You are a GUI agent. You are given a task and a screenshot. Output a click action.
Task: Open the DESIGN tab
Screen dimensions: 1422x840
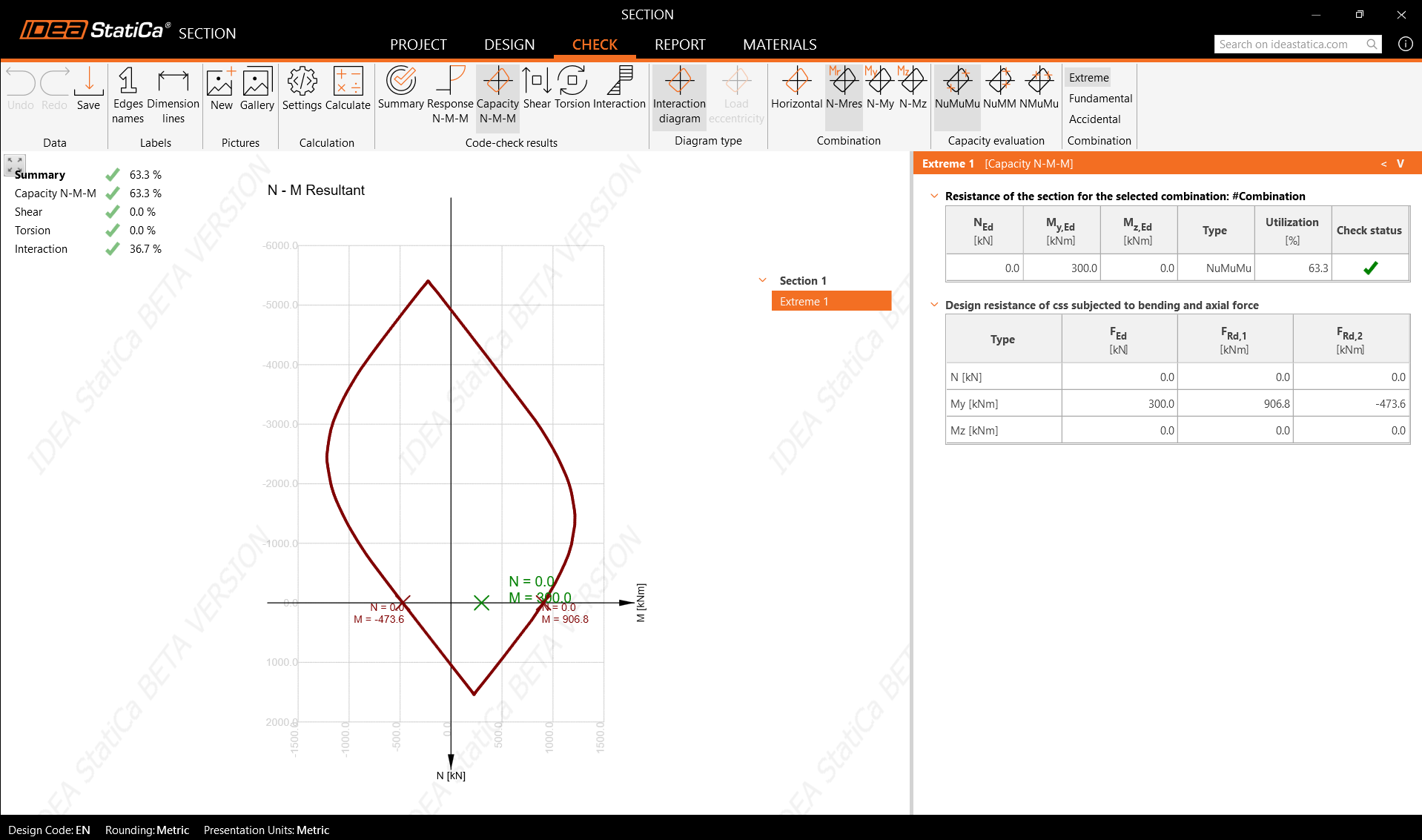[509, 44]
